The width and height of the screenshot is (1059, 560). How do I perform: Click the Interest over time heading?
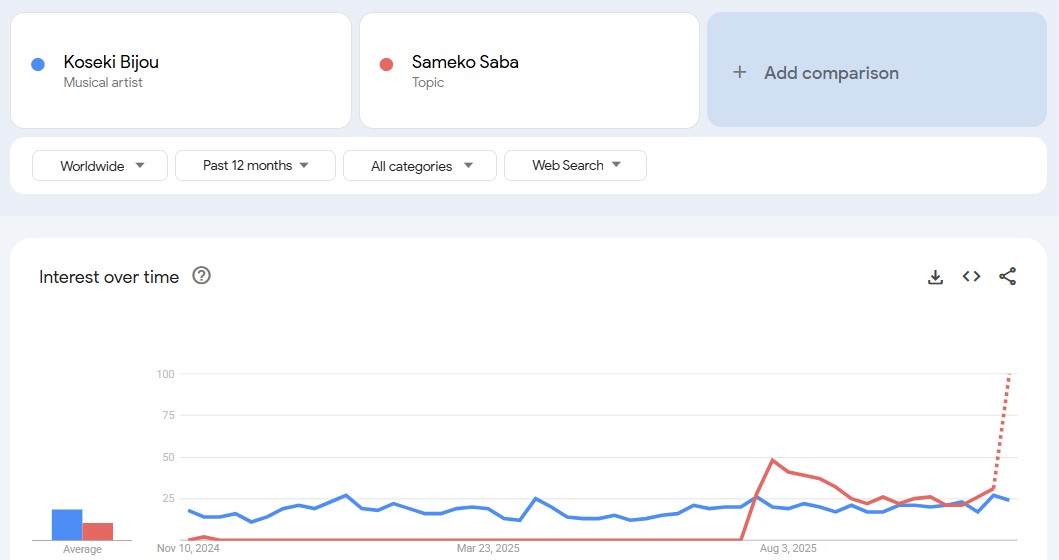point(109,277)
